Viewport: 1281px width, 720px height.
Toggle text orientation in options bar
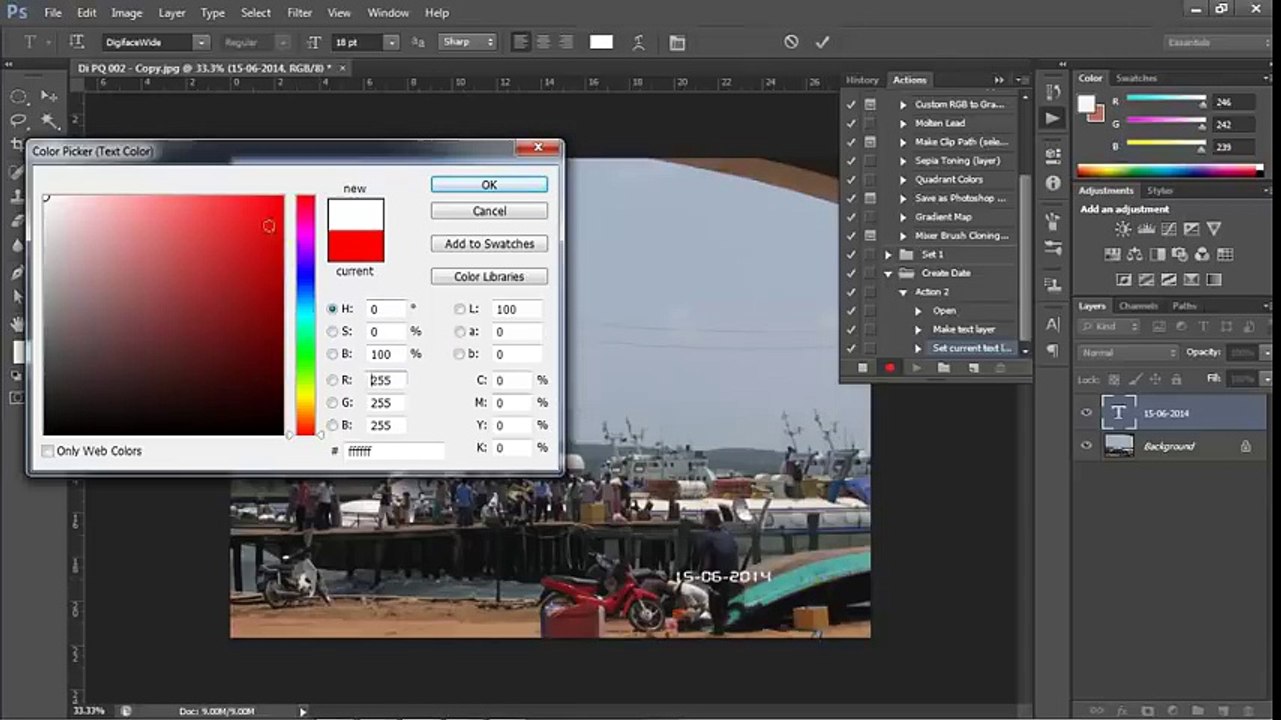77,42
